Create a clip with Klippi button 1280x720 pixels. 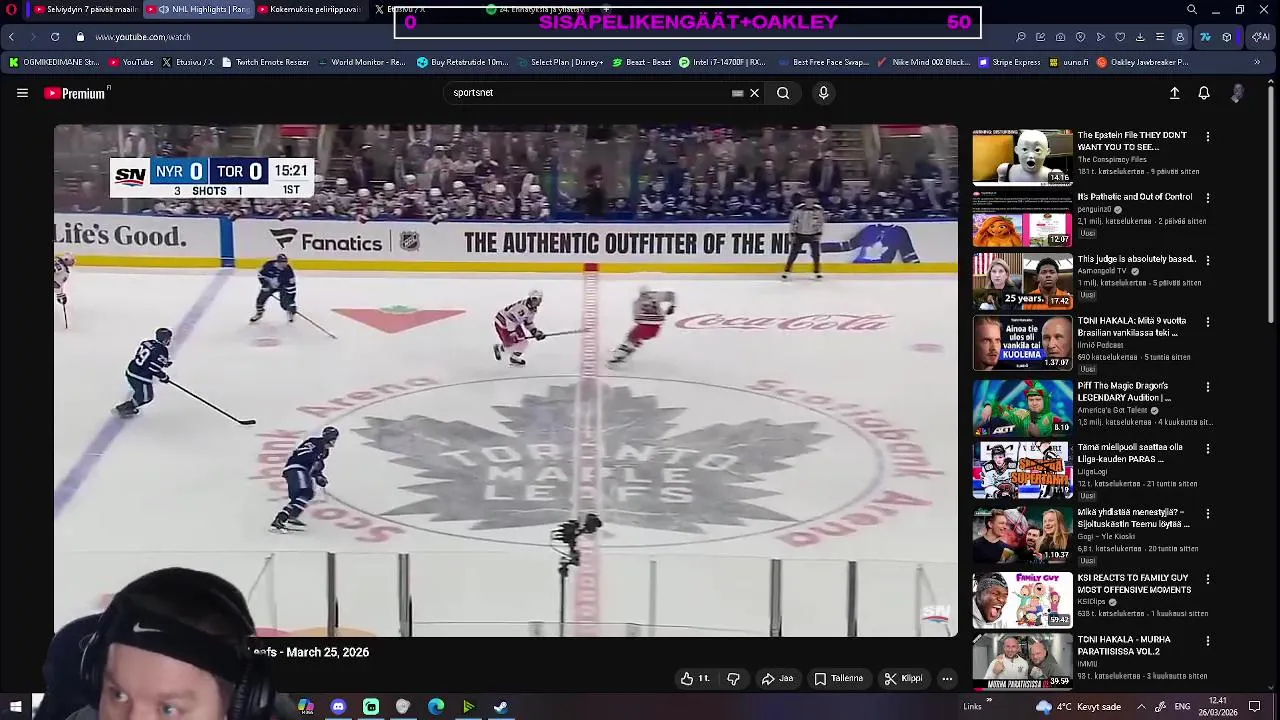click(903, 678)
